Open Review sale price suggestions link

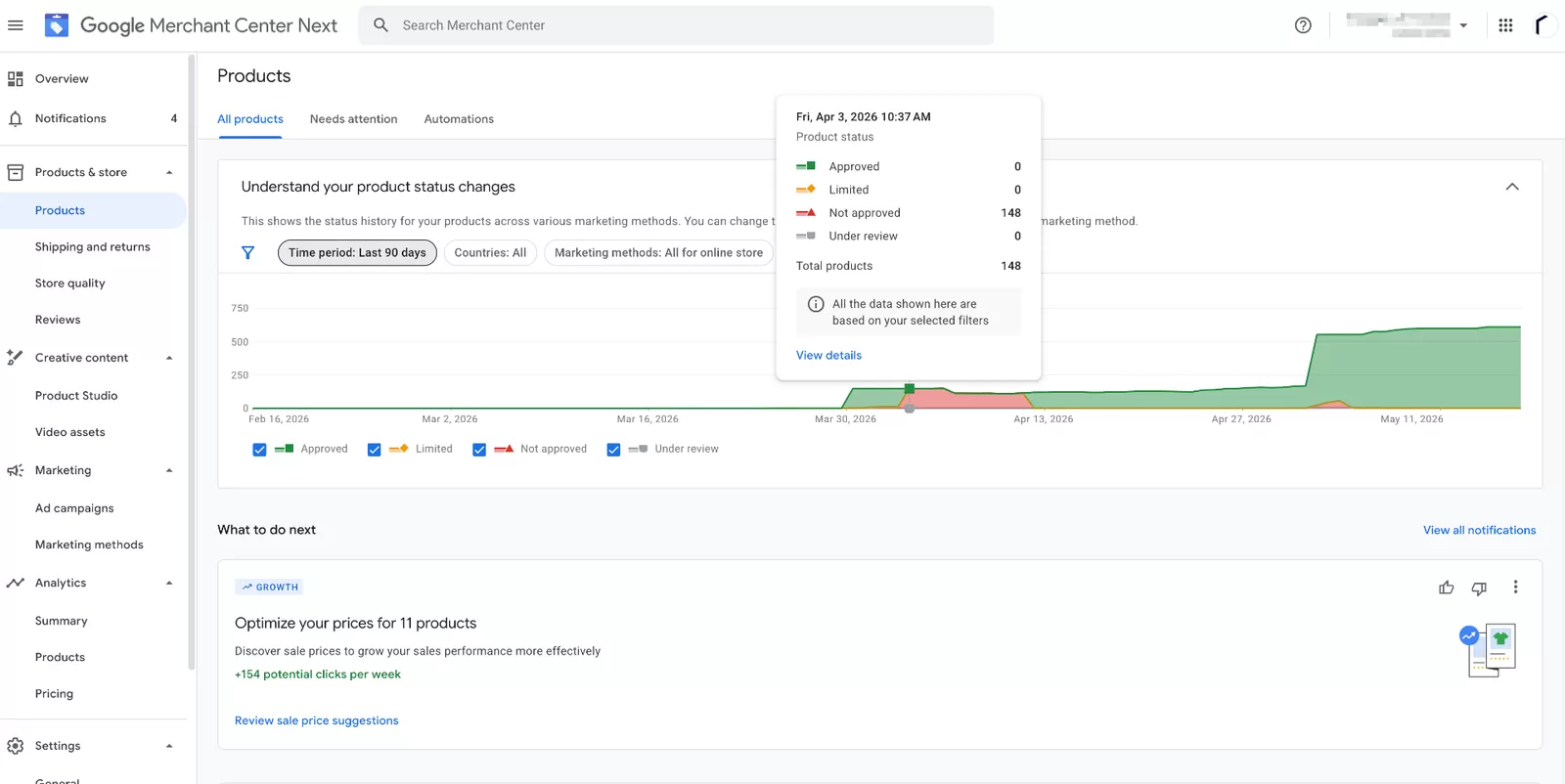317,721
